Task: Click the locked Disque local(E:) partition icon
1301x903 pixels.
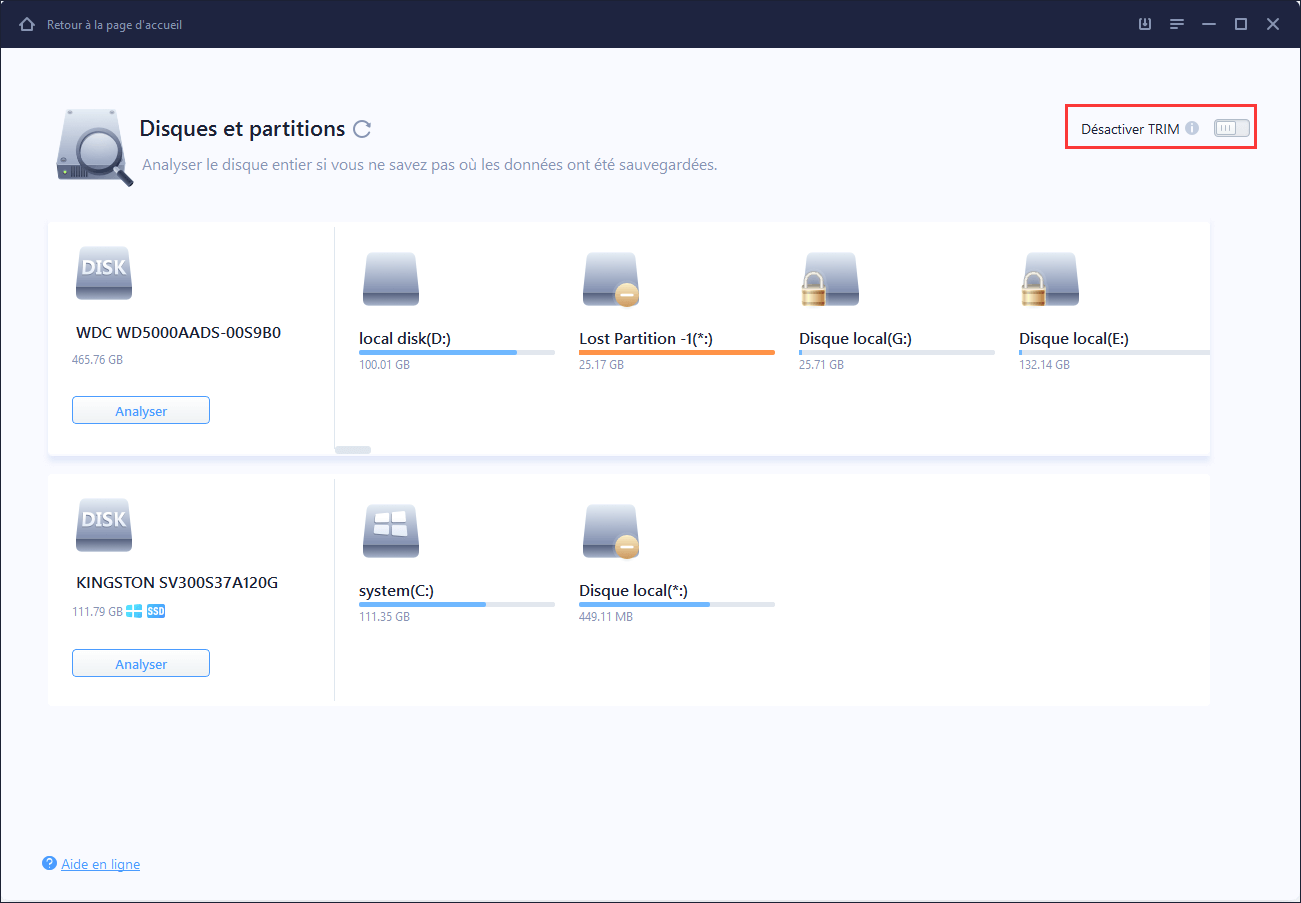Action: (1049, 280)
